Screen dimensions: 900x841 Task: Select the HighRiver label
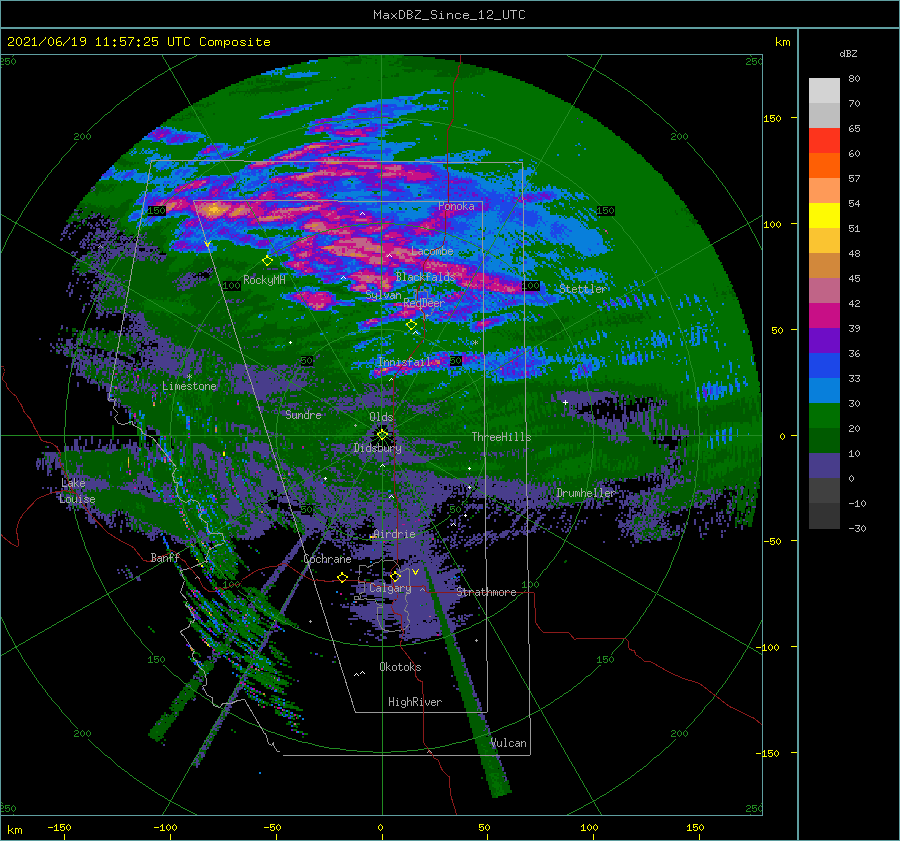click(x=415, y=702)
